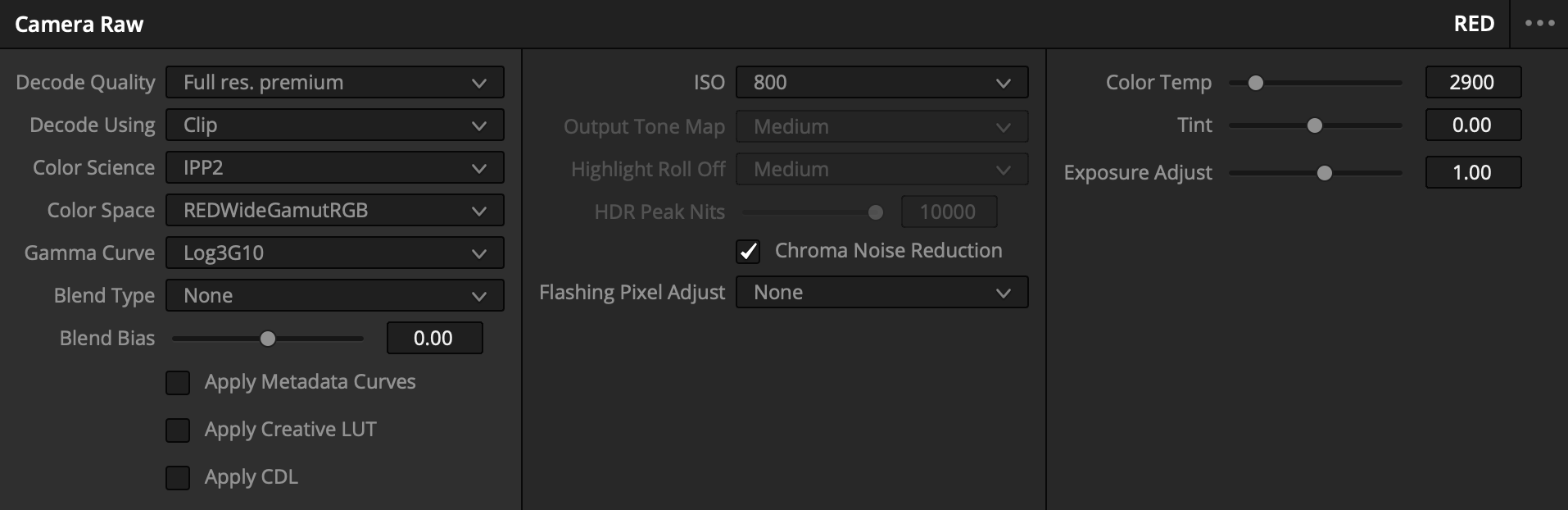Expand Flashing Pixel Adjust dropdown
This screenshot has width=1568, height=510.
click(881, 293)
